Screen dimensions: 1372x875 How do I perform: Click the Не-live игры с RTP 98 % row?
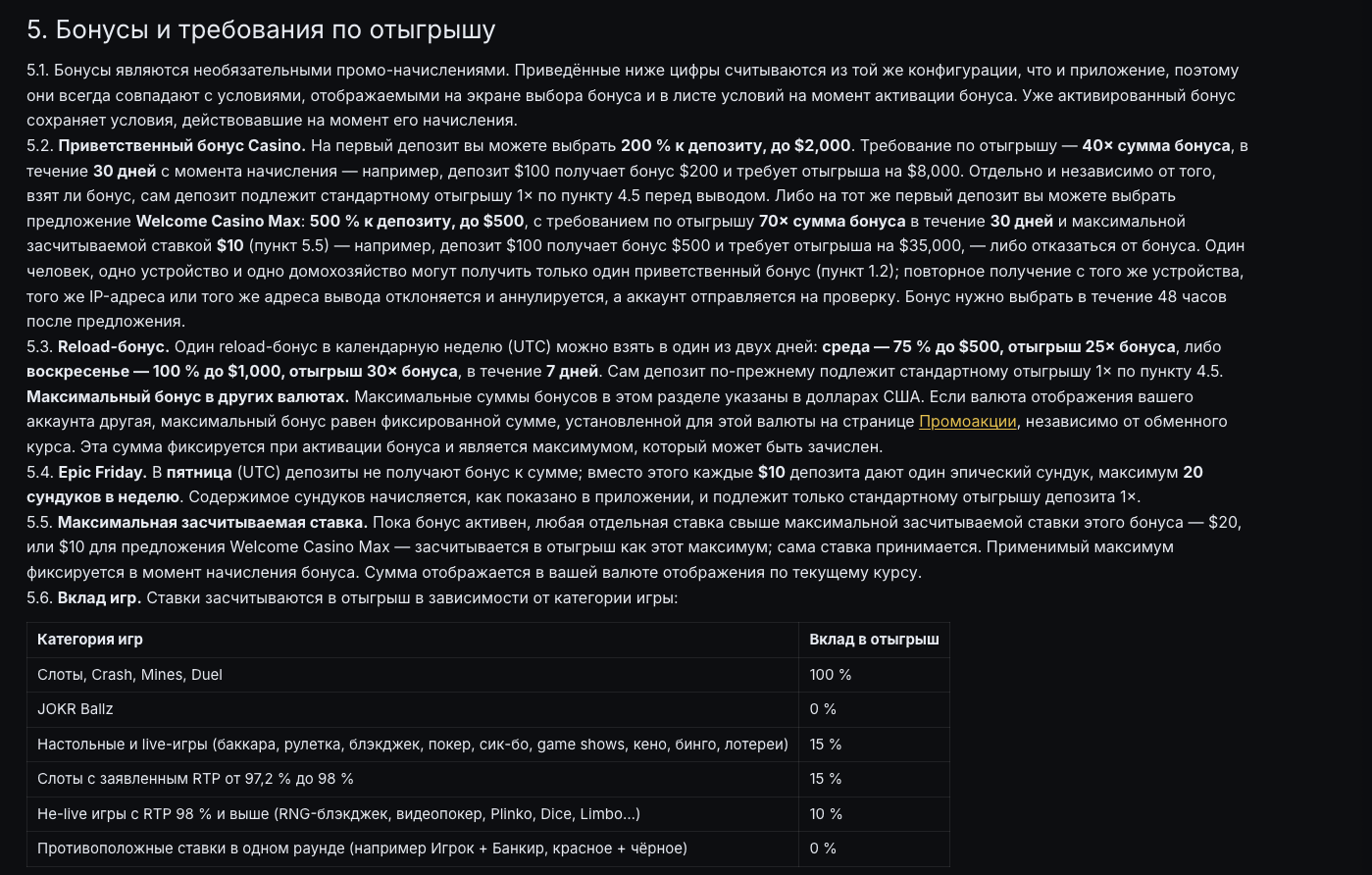[x=488, y=814]
